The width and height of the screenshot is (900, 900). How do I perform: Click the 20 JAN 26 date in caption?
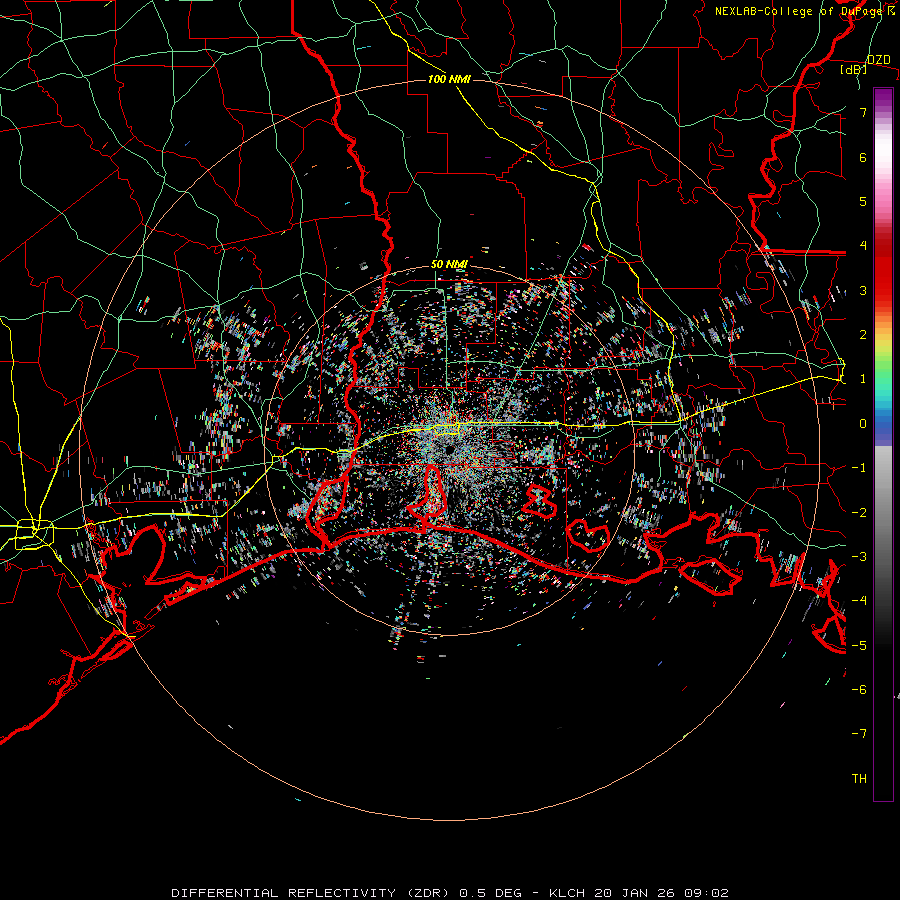click(x=637, y=893)
